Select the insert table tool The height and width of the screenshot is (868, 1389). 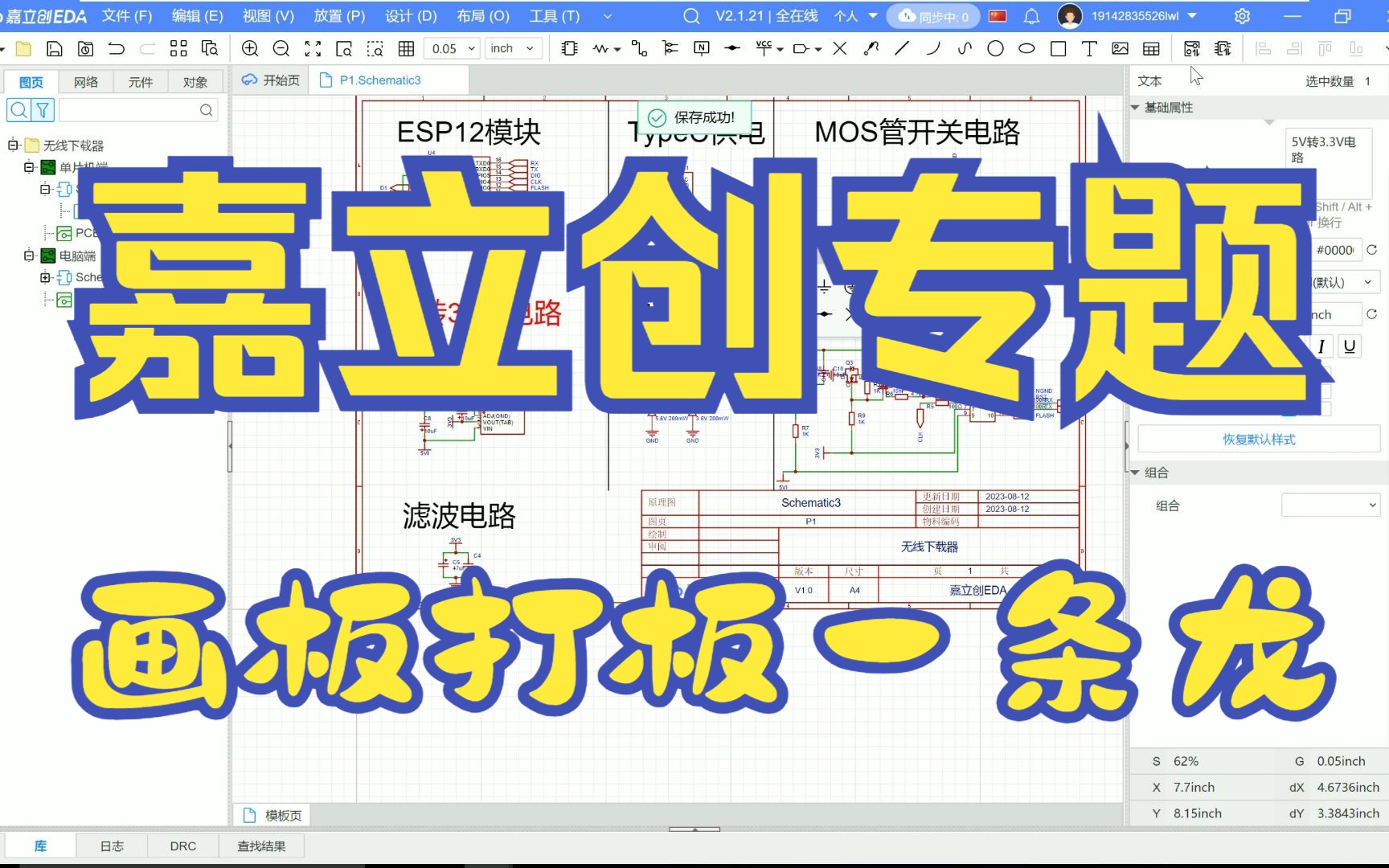tap(1152, 49)
